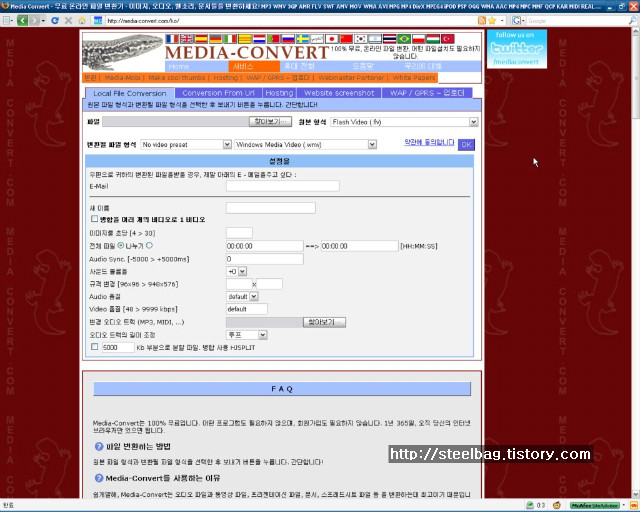Viewport: 640px width, 512px height.
Task: Browse for the source file to convert
Action: [270, 121]
